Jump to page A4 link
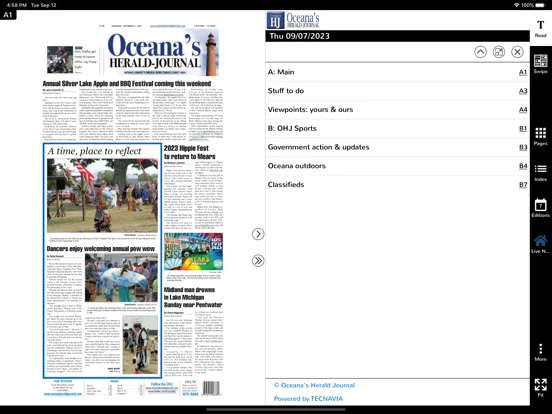Screen dimensions: 552x414 click(523, 109)
